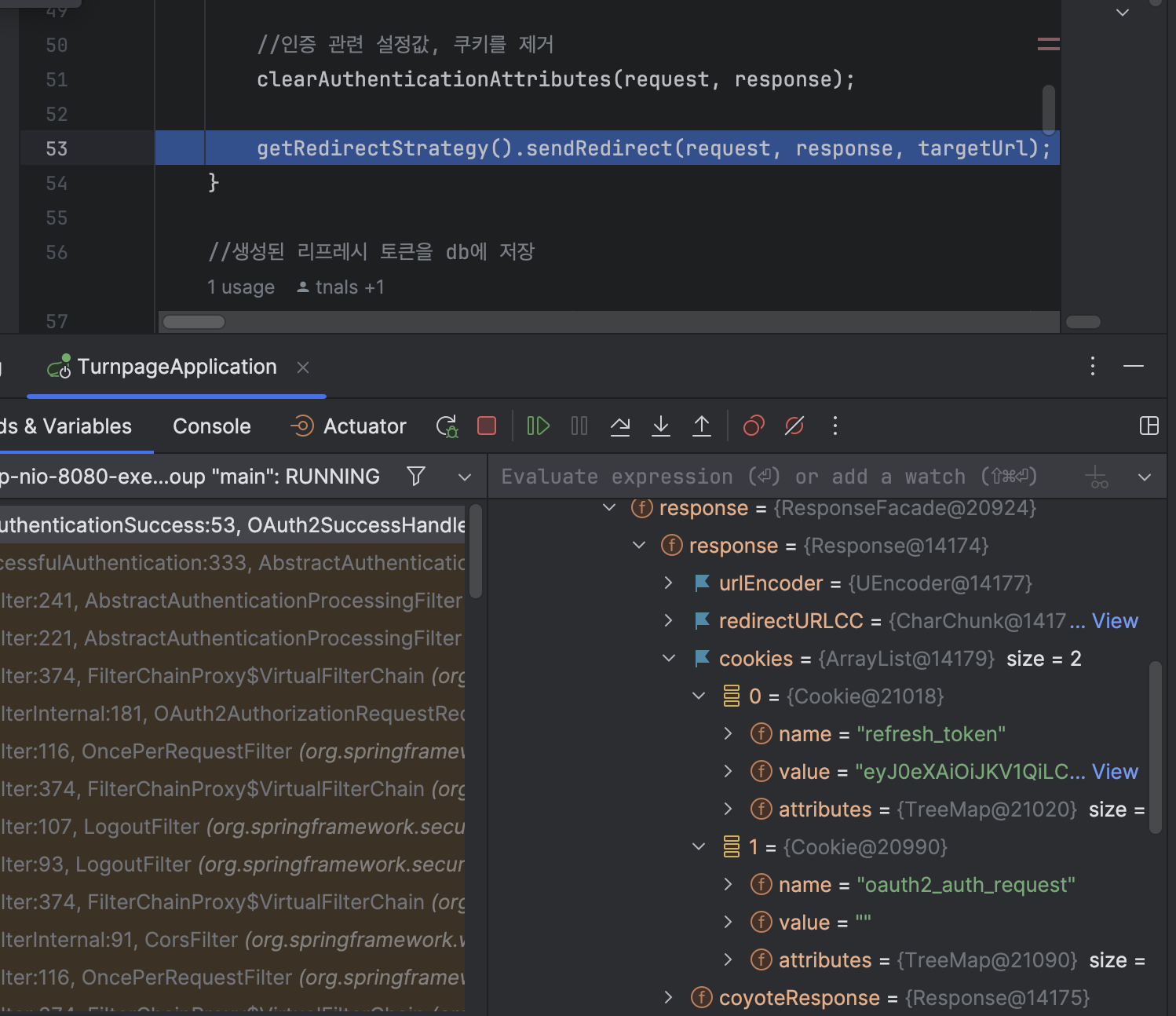Expand the empty value field
The image size is (1176, 1016).
(729, 923)
